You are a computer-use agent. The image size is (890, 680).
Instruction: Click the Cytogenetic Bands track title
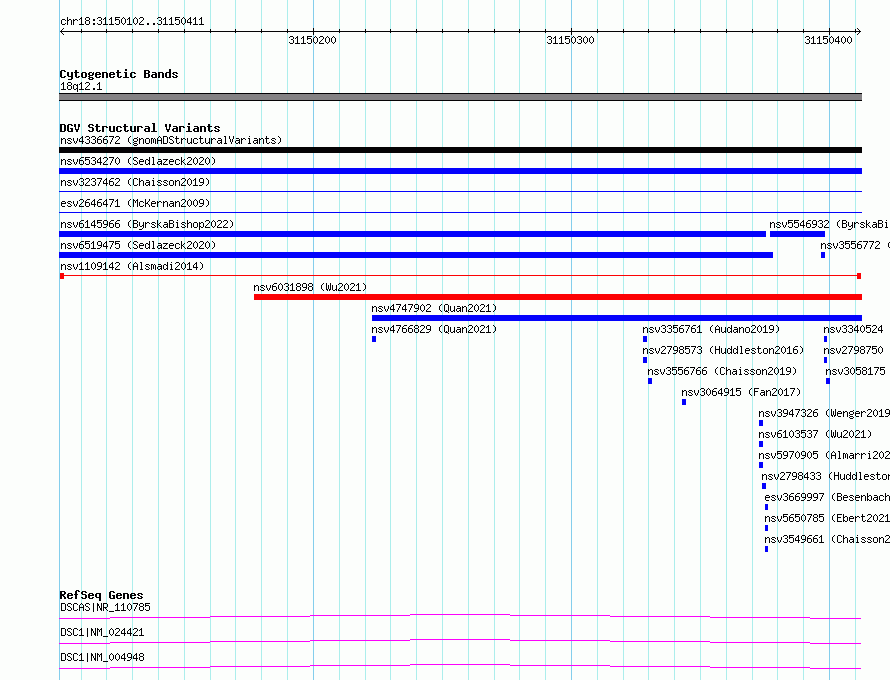(119, 74)
